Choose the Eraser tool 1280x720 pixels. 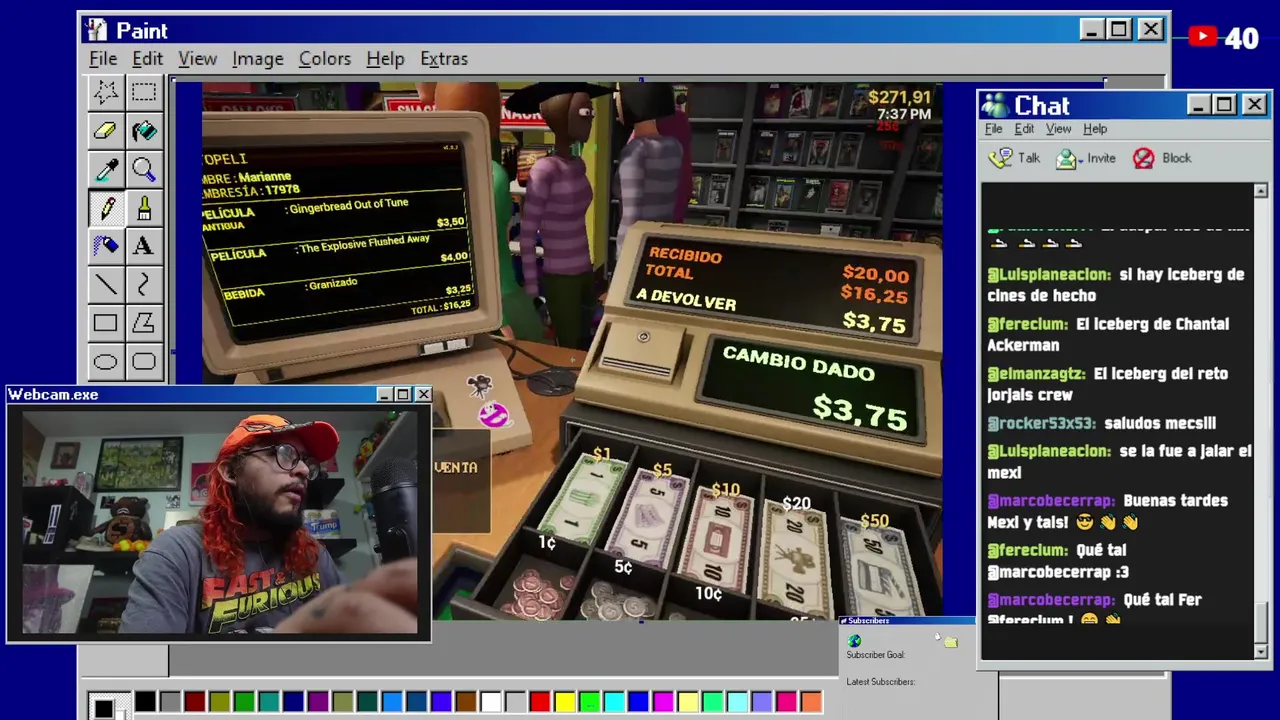[105, 130]
